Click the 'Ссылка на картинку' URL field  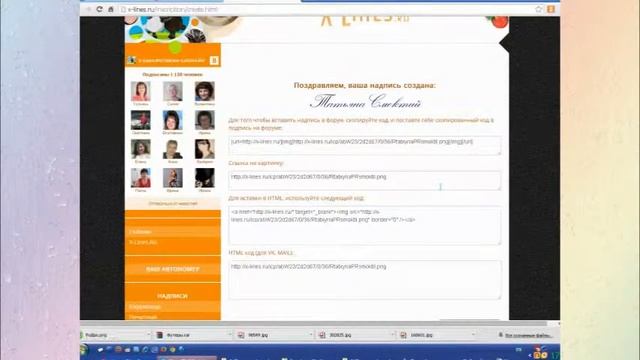click(x=364, y=180)
